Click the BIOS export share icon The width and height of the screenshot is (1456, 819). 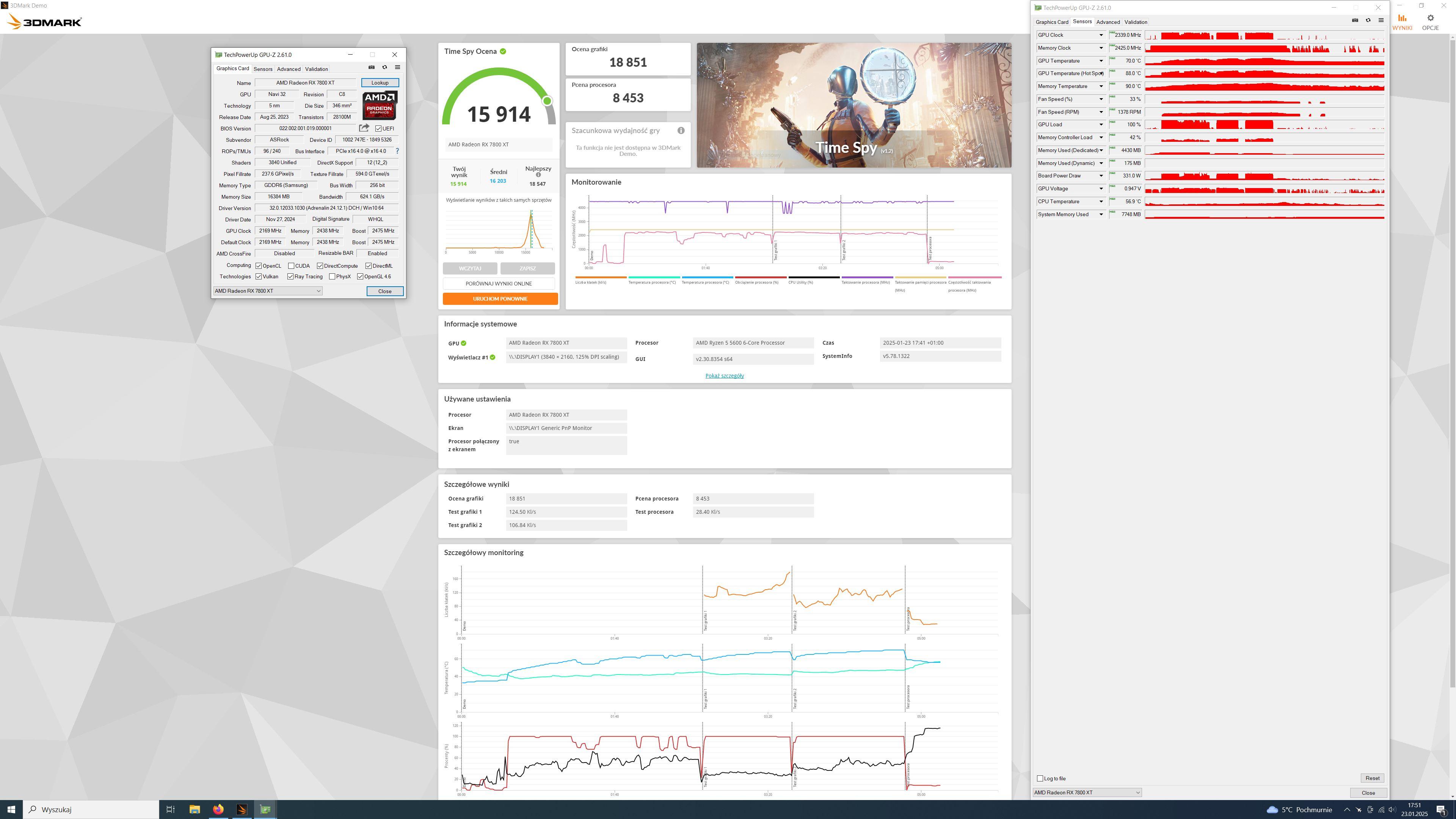pyautogui.click(x=364, y=128)
